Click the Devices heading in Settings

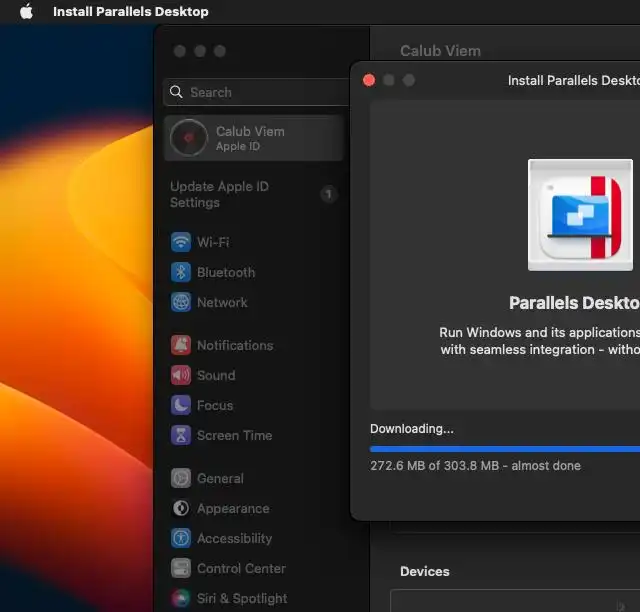coord(425,571)
